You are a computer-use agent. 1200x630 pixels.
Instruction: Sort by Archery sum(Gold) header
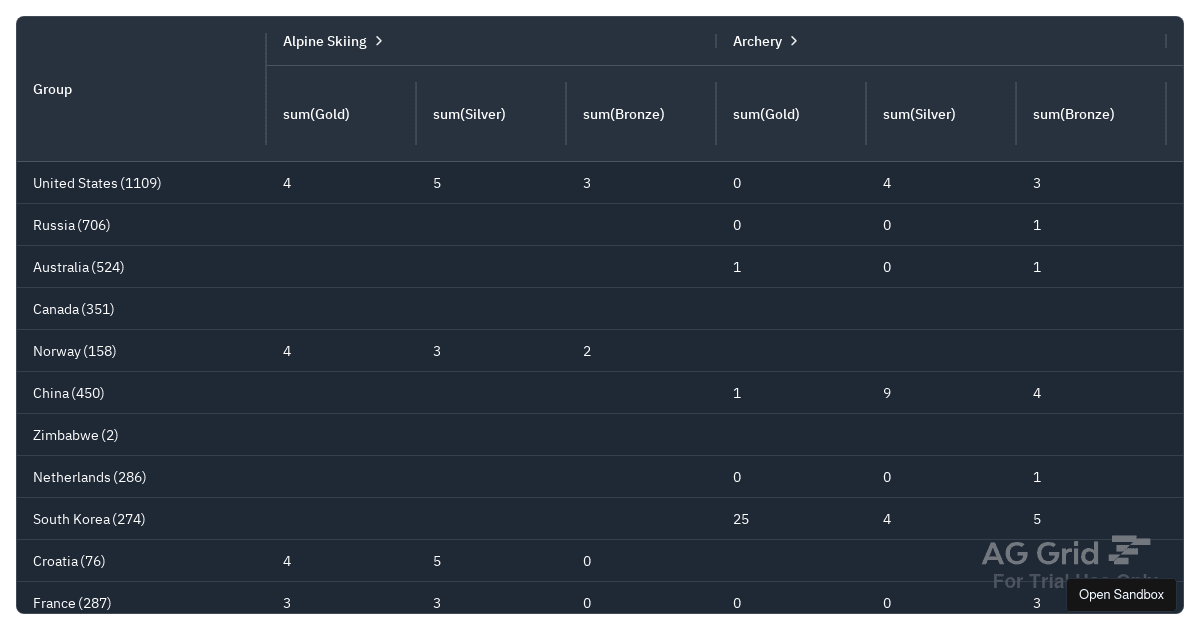point(791,114)
